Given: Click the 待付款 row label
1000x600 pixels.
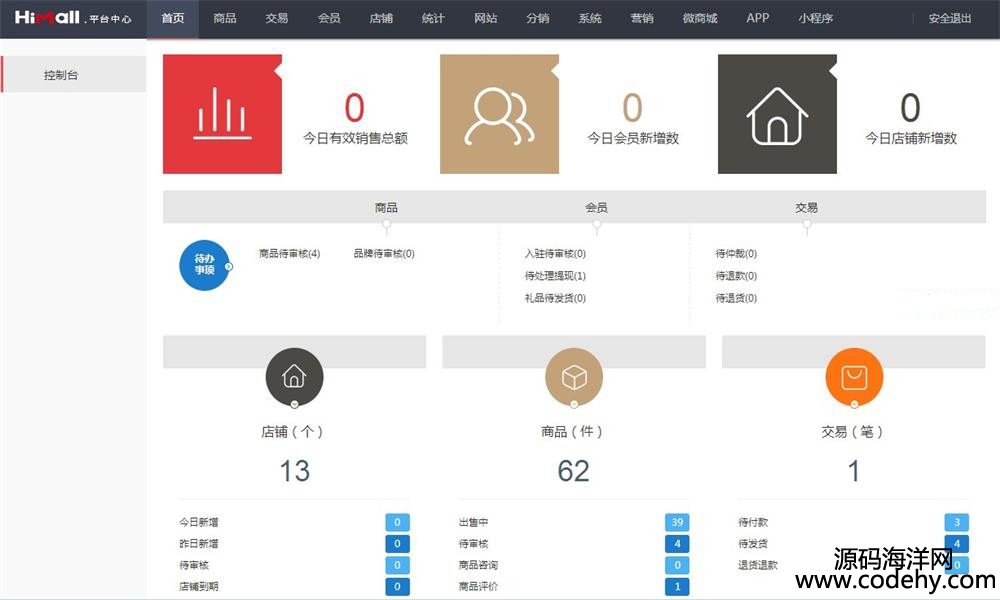Looking at the screenshot, I should (x=753, y=522).
